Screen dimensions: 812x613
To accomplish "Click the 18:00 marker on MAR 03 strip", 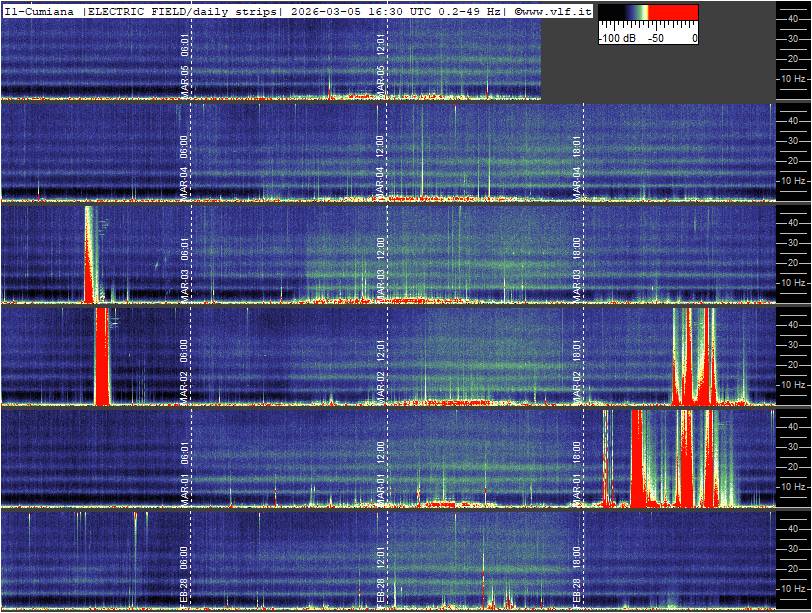I will 577,258.
